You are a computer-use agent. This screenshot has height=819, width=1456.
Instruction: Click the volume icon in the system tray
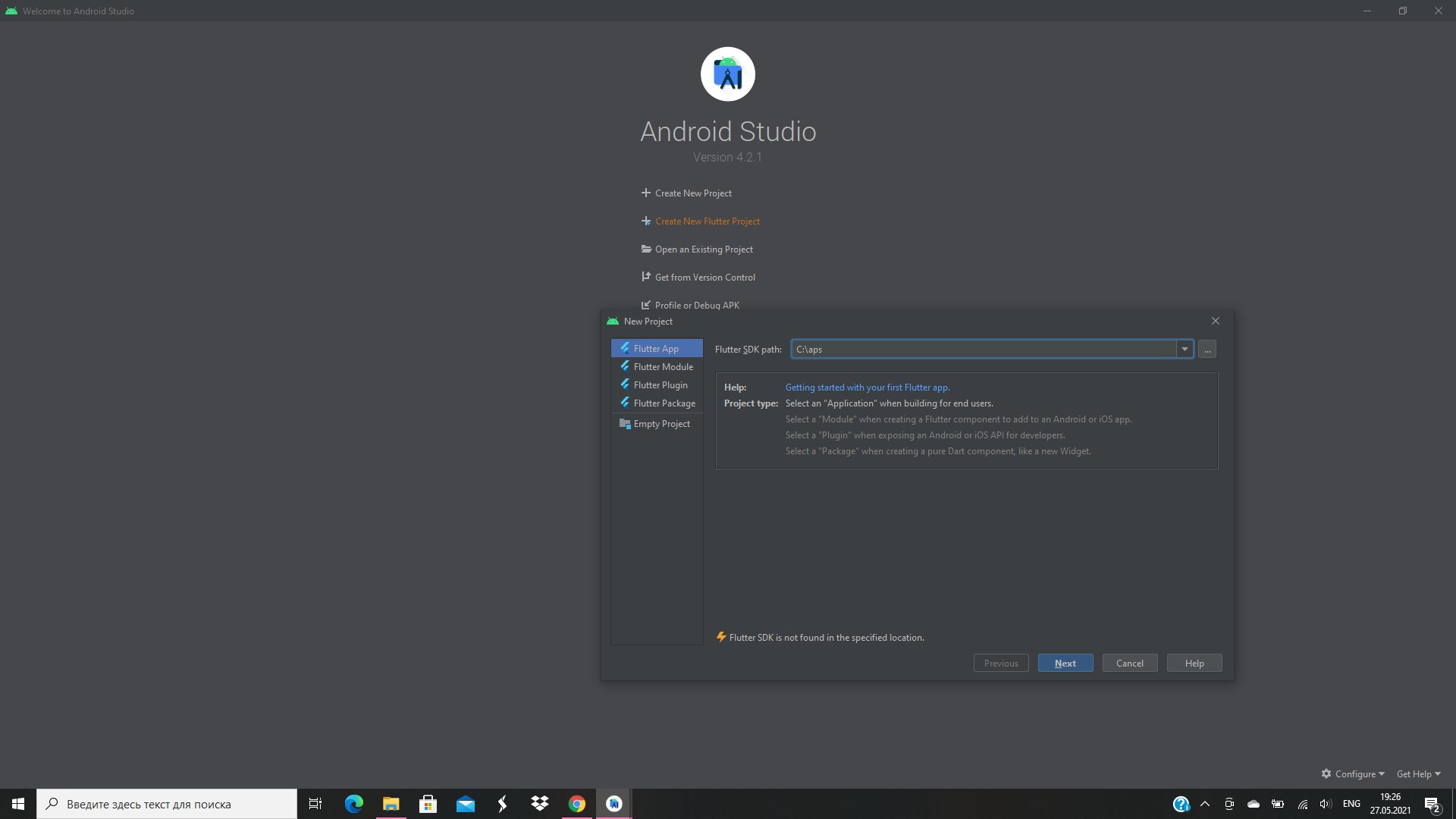click(x=1326, y=804)
